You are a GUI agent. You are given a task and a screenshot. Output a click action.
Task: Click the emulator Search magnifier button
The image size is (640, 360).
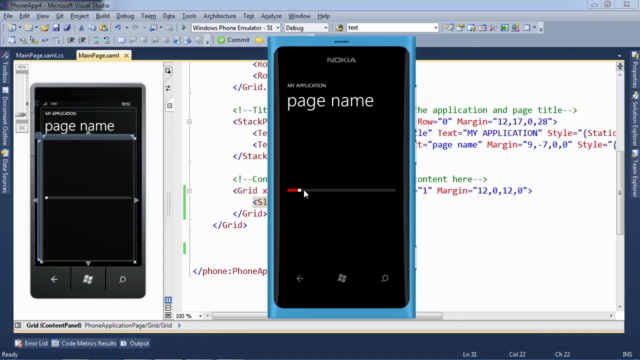384,278
